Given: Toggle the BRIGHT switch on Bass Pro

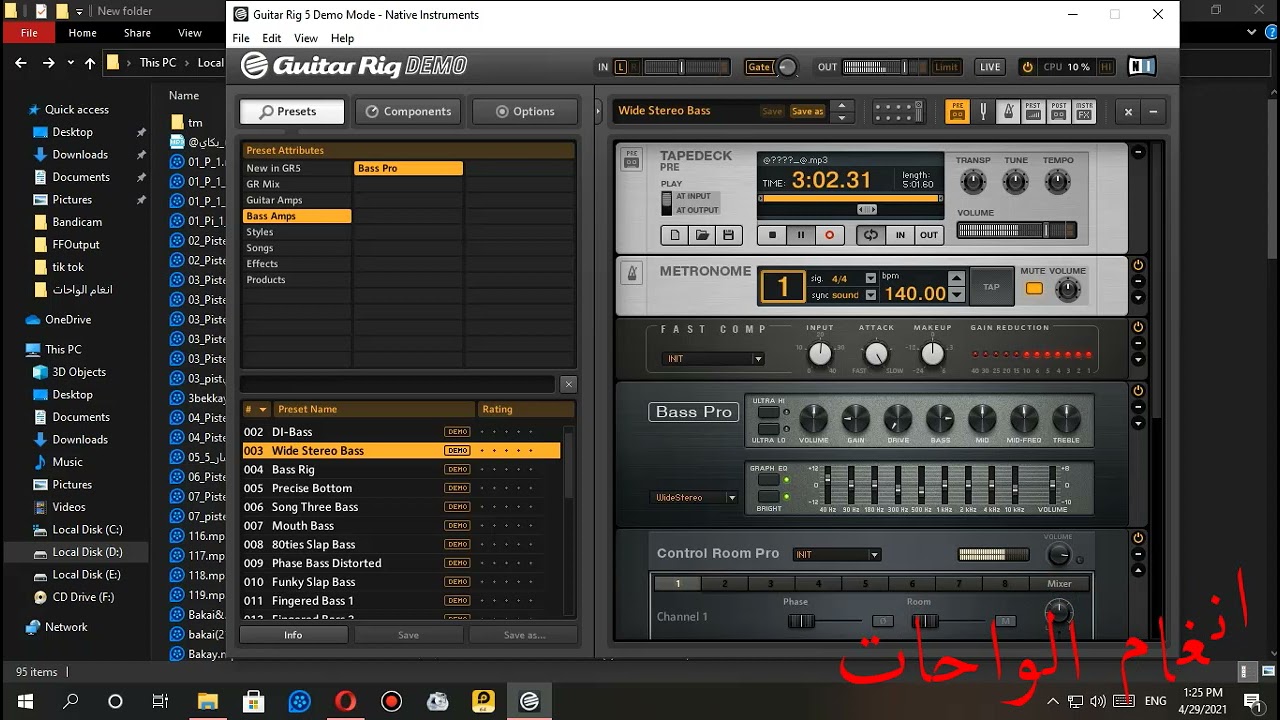Looking at the screenshot, I should 768,496.
